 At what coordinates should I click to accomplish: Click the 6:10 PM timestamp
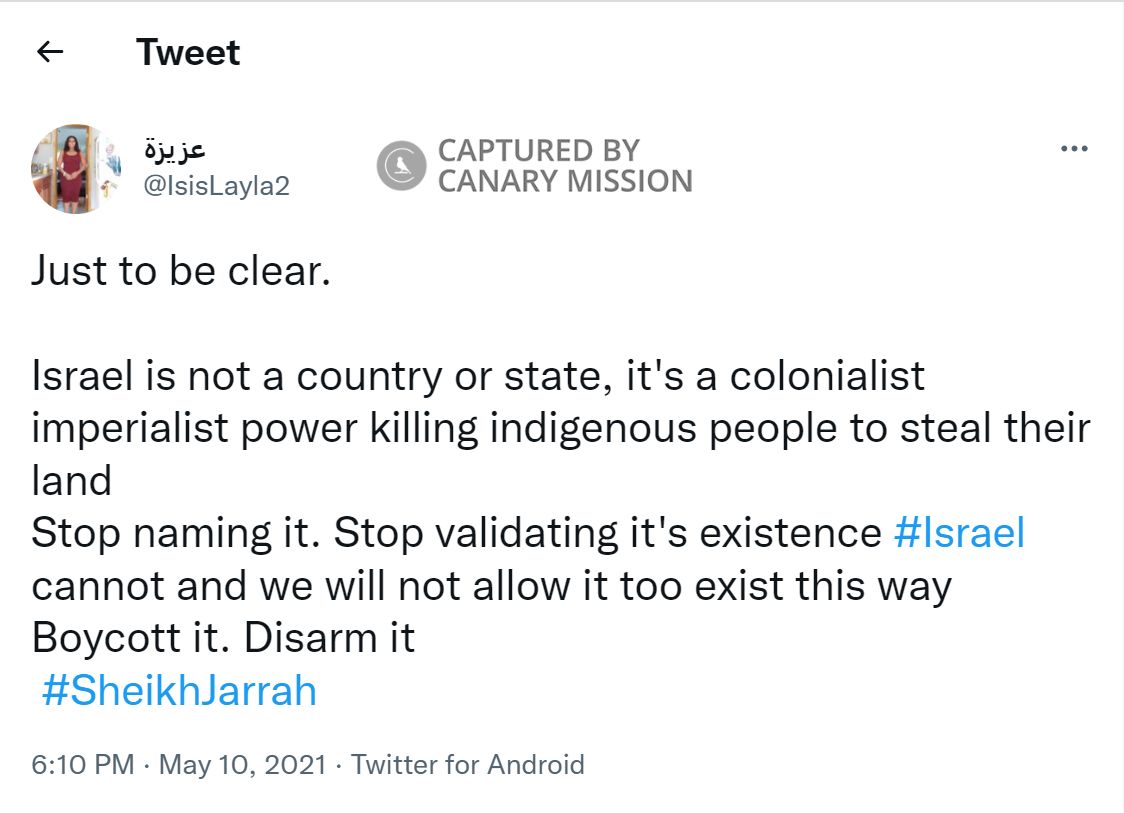point(82,765)
